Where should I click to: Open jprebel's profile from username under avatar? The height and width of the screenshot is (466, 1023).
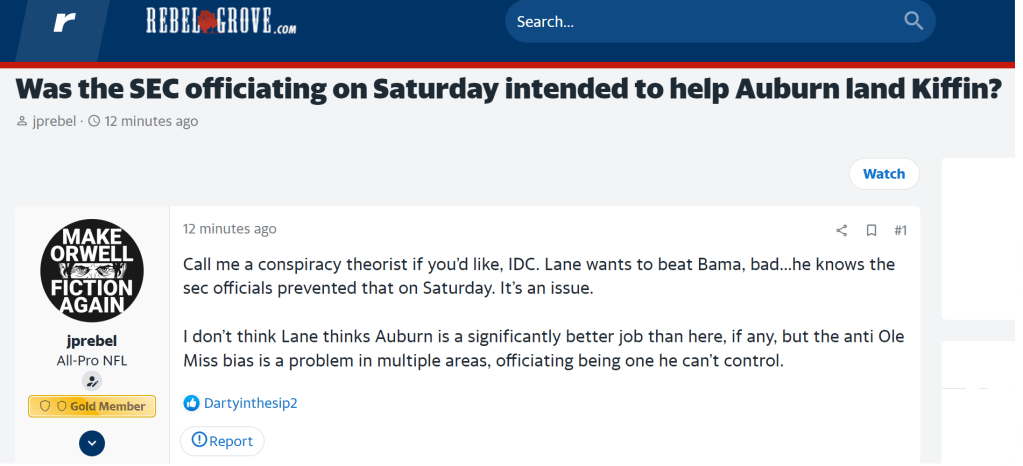pos(92,341)
